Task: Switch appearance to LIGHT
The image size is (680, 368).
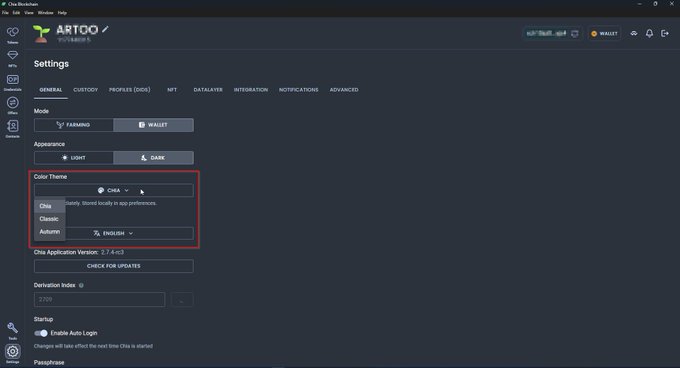Action: [74, 158]
